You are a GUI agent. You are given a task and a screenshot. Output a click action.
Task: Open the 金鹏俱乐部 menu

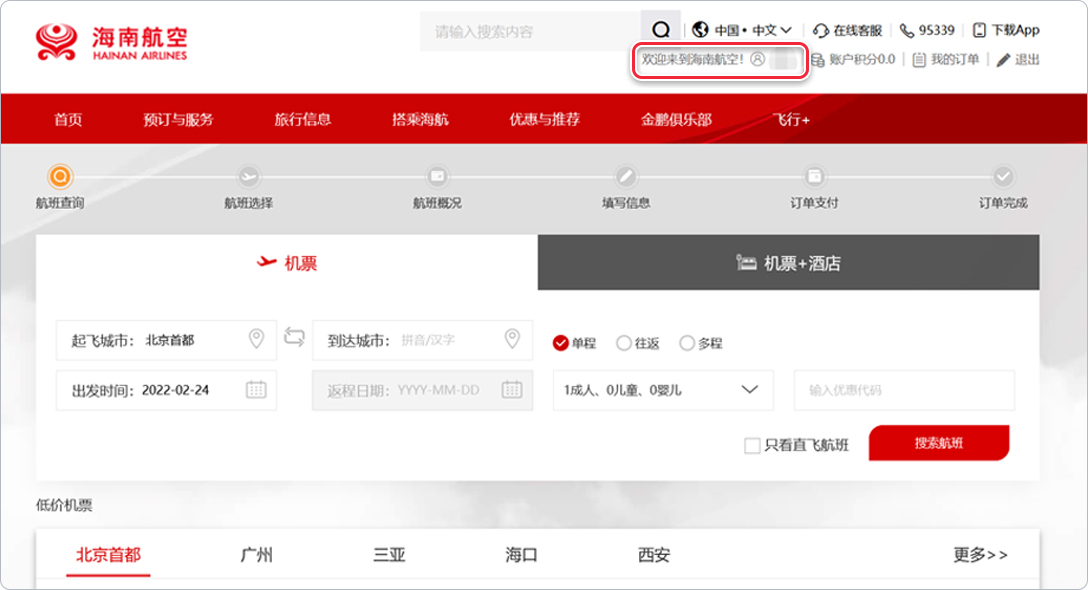[676, 119]
